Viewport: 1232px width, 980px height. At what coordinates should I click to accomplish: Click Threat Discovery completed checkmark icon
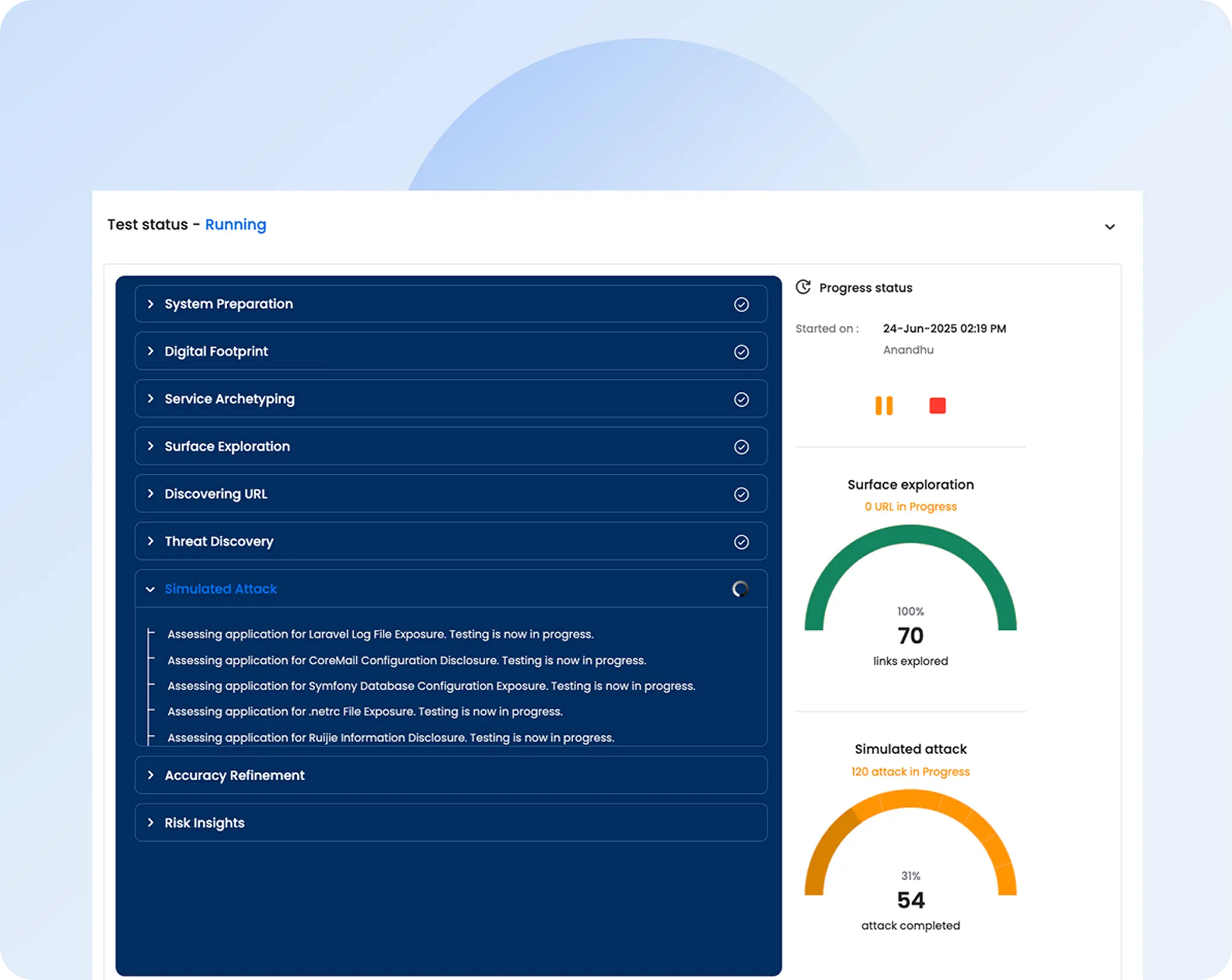pos(741,542)
